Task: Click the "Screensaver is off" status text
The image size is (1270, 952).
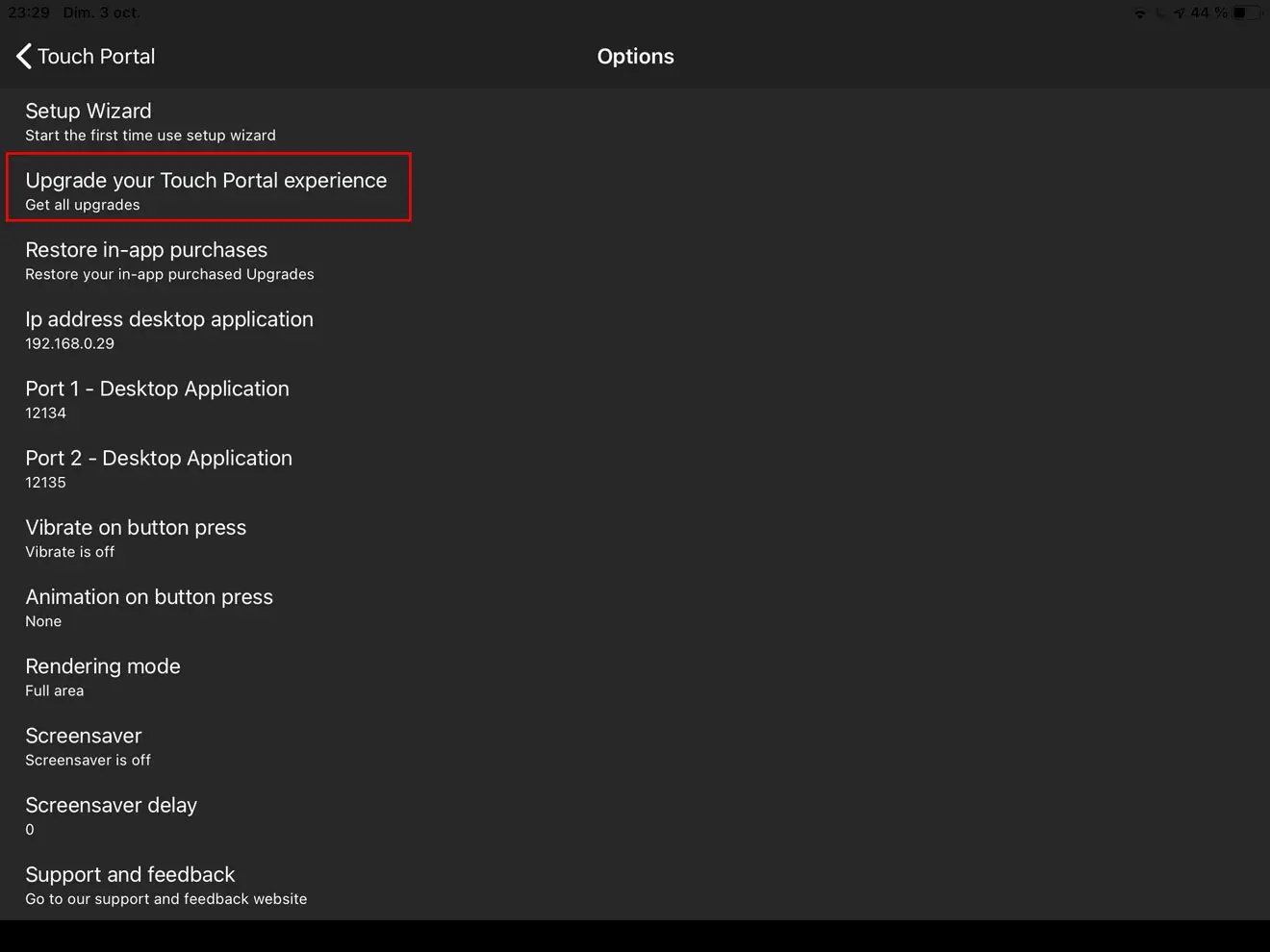Action: (x=88, y=760)
